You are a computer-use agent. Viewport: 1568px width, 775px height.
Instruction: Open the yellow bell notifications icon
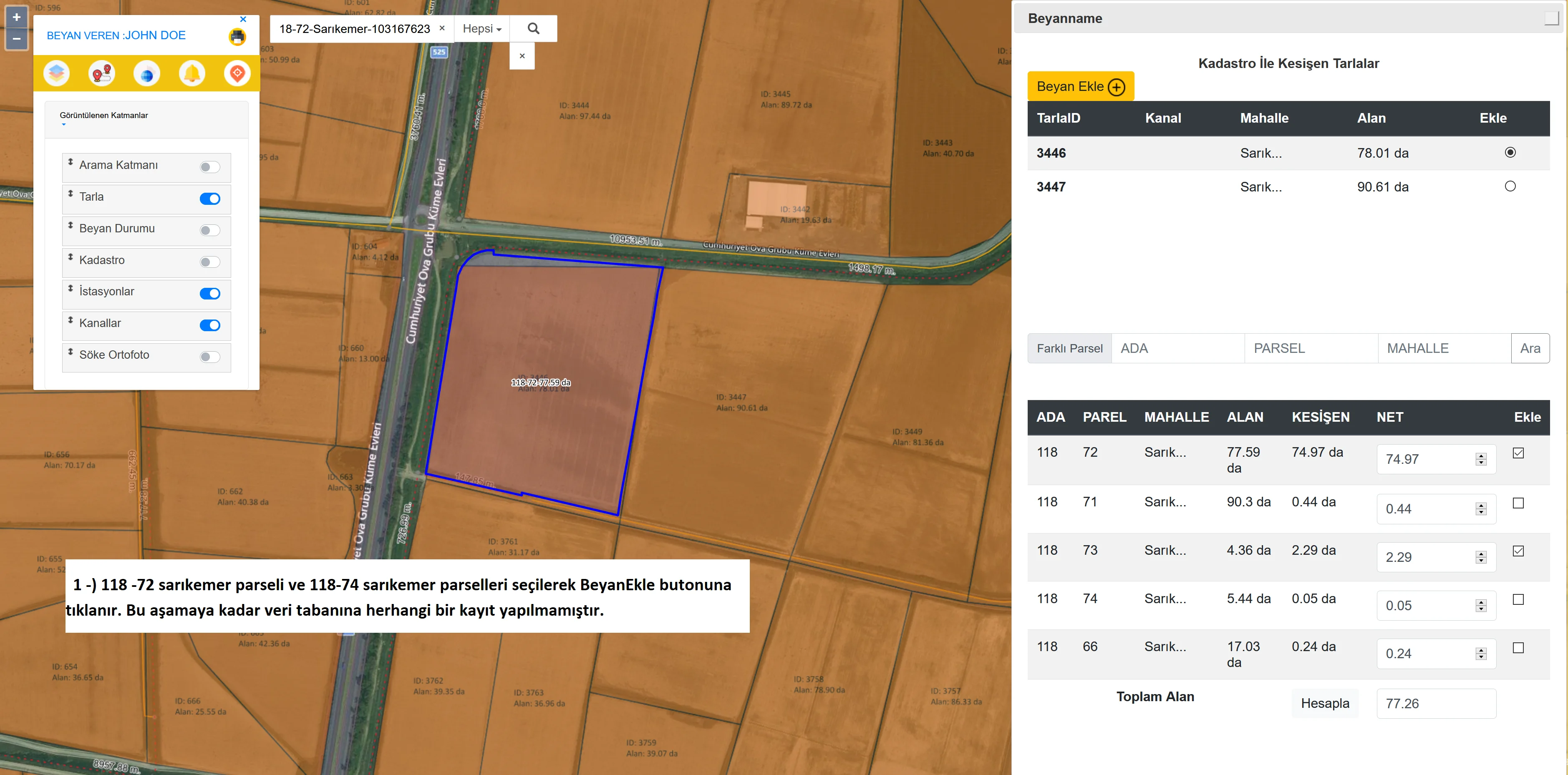pos(192,73)
